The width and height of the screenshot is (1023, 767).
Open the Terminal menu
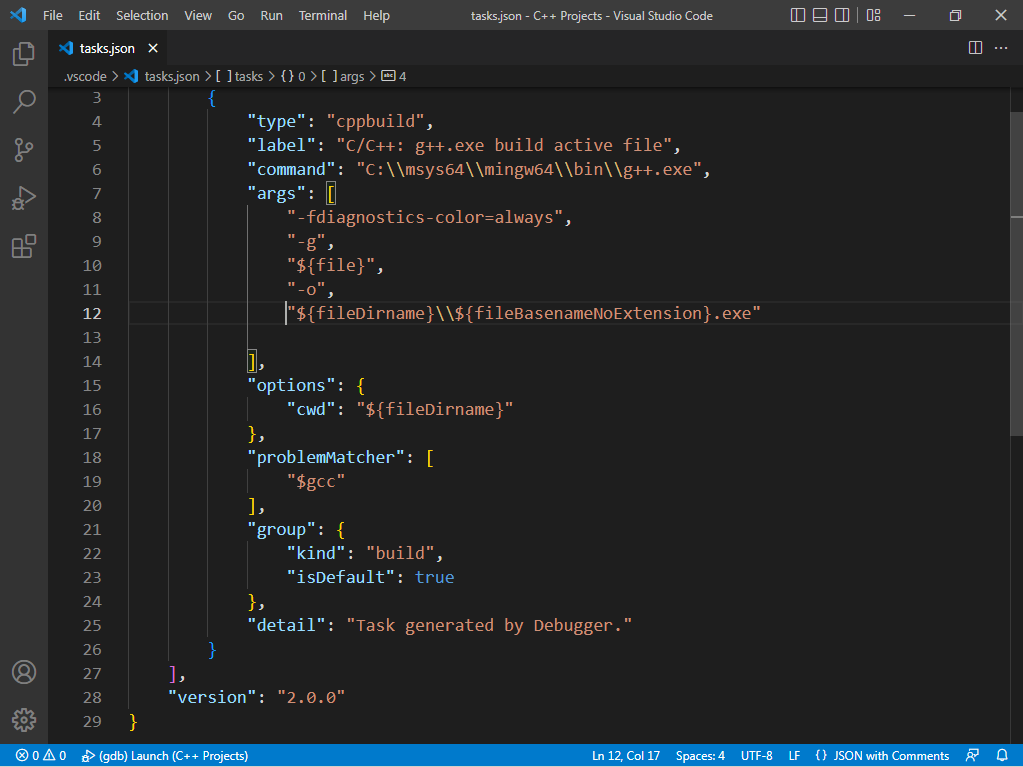pyautogui.click(x=323, y=15)
